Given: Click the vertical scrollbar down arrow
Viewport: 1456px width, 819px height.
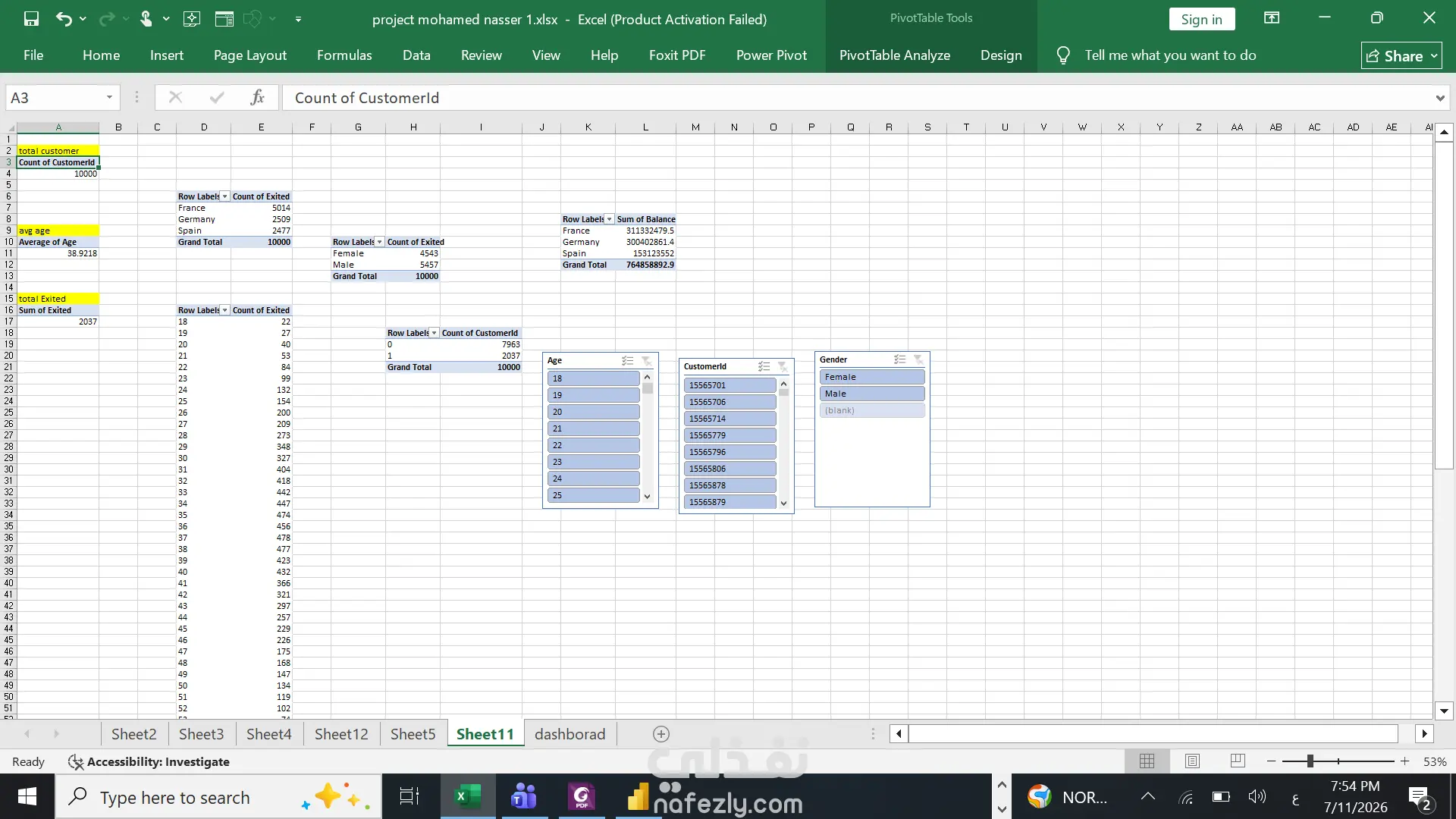Looking at the screenshot, I should [x=1444, y=711].
